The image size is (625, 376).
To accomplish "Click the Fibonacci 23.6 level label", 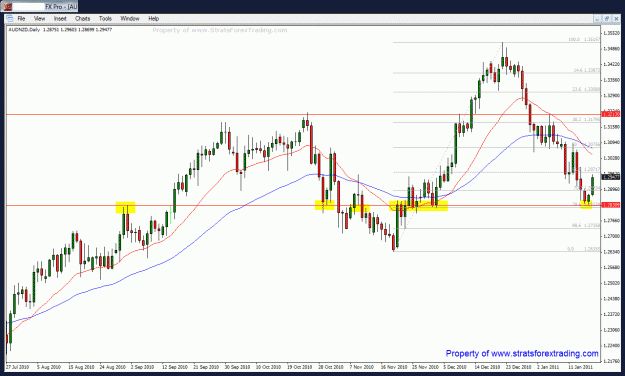I will coord(586,89).
